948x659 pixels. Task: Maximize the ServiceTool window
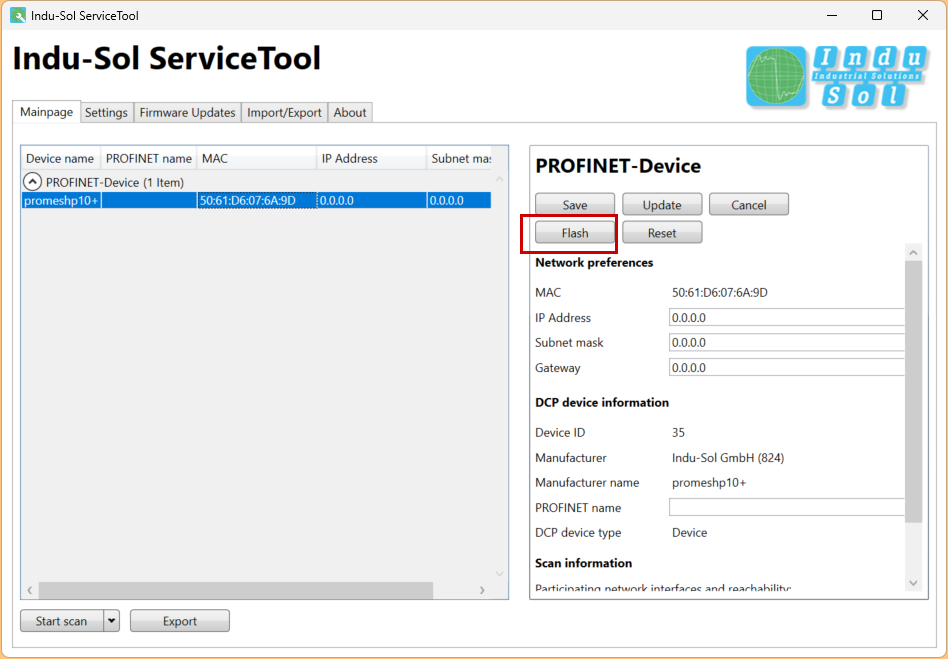(x=877, y=16)
